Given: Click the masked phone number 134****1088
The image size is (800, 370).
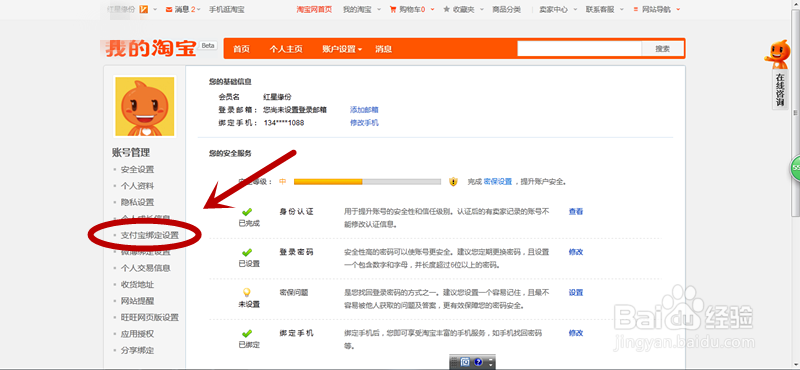Looking at the screenshot, I should [284, 123].
